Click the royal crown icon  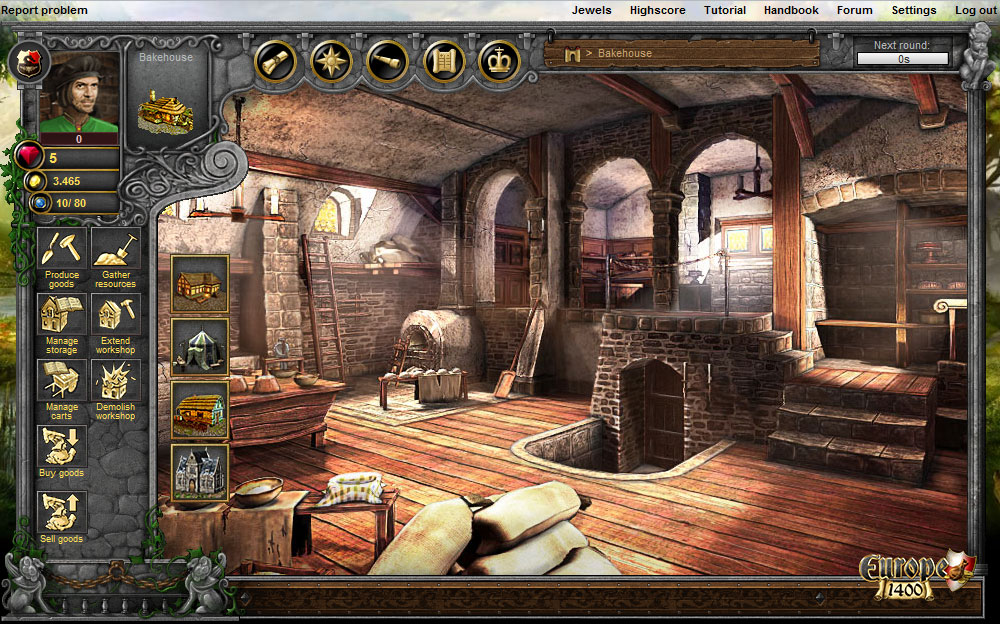pos(499,62)
